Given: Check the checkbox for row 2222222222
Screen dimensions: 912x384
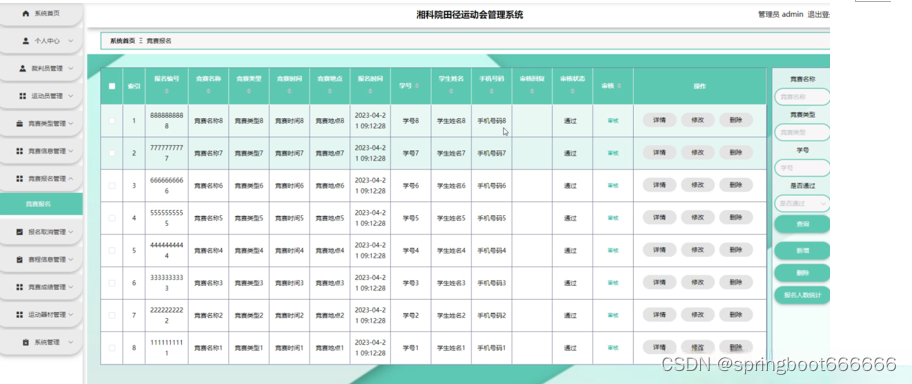Looking at the screenshot, I should pos(112,315).
